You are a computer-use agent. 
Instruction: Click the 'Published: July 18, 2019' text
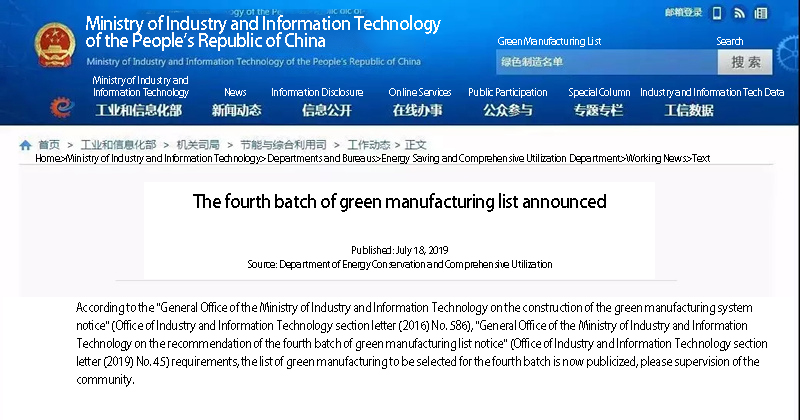point(399,250)
